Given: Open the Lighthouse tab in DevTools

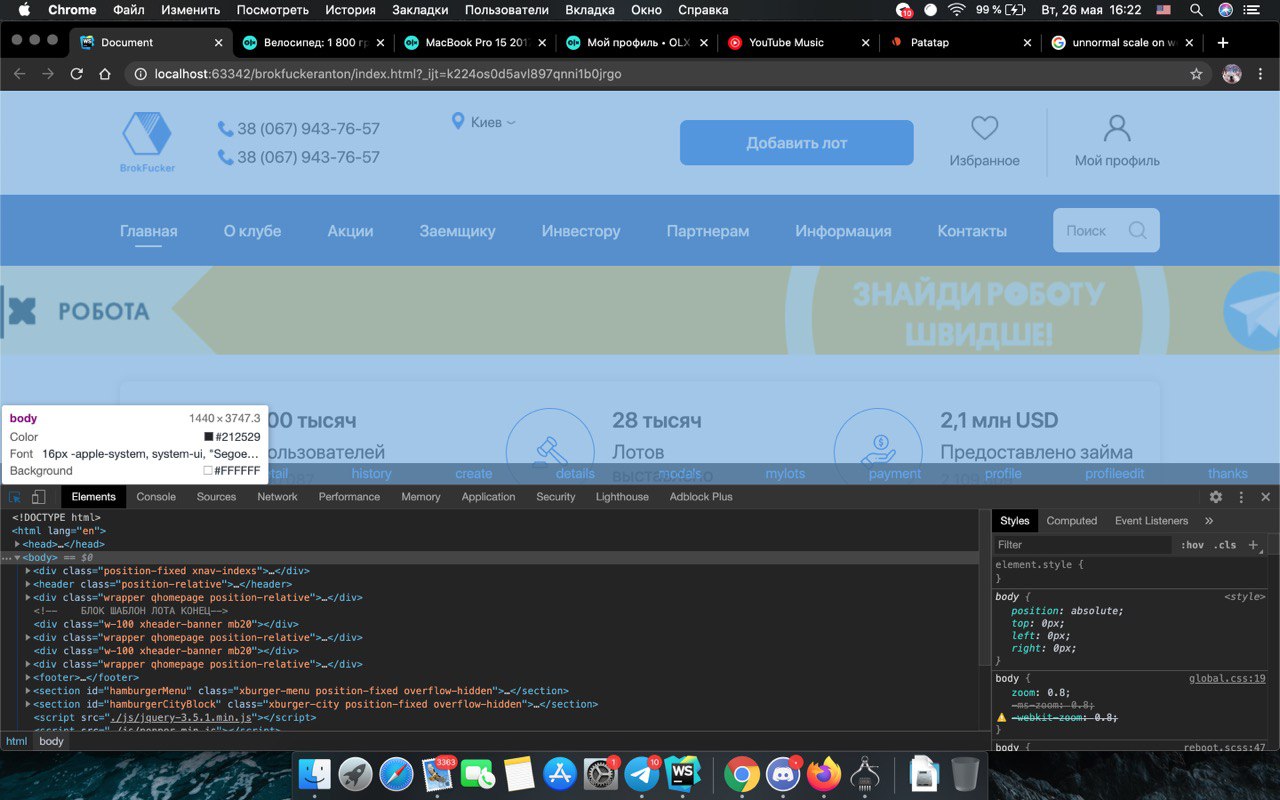Looking at the screenshot, I should [622, 497].
